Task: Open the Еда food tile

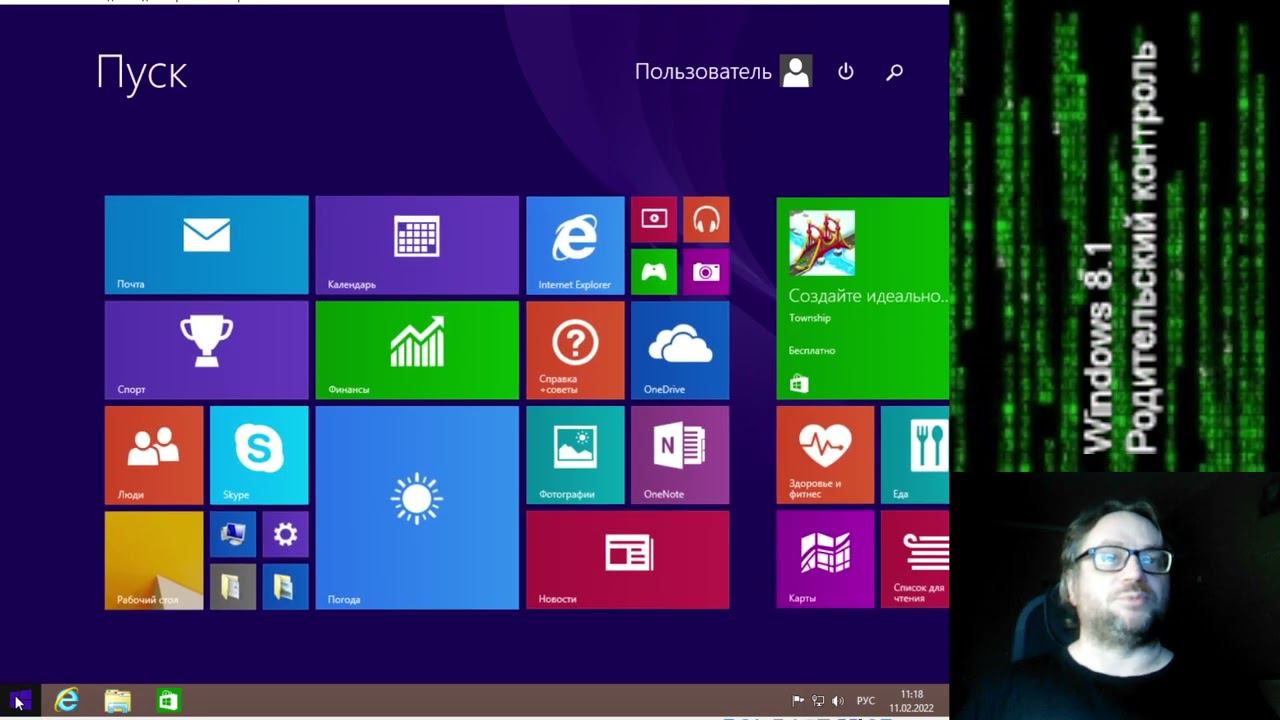Action: coord(915,455)
